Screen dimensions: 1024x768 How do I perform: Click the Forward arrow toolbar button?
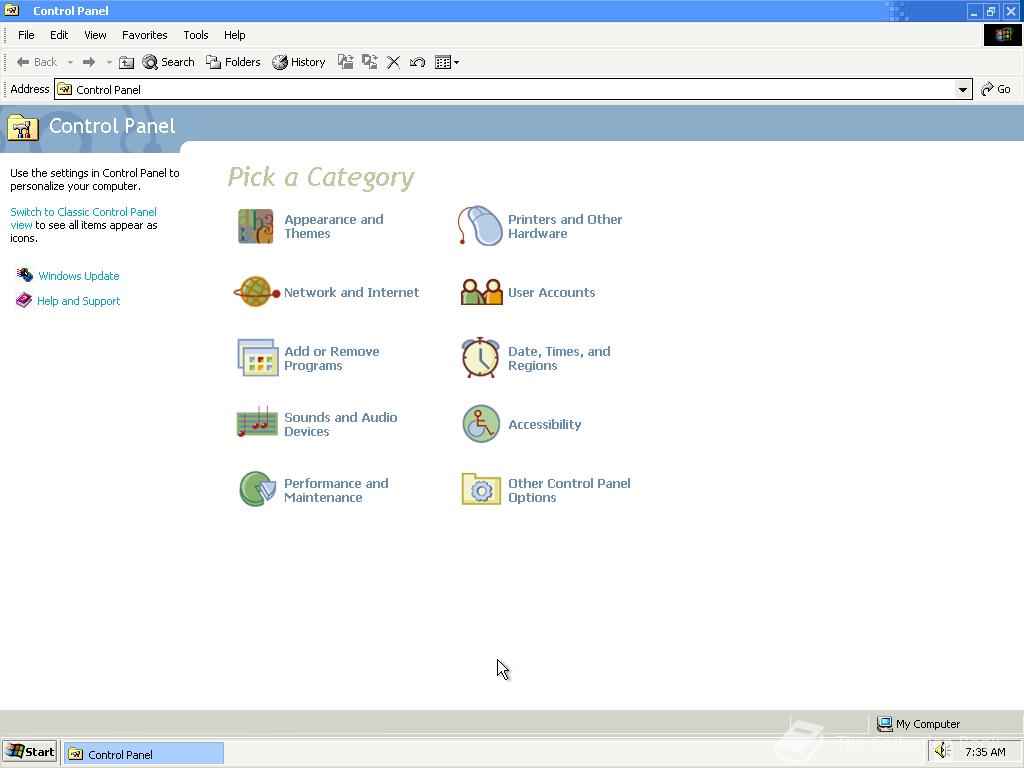click(x=89, y=62)
